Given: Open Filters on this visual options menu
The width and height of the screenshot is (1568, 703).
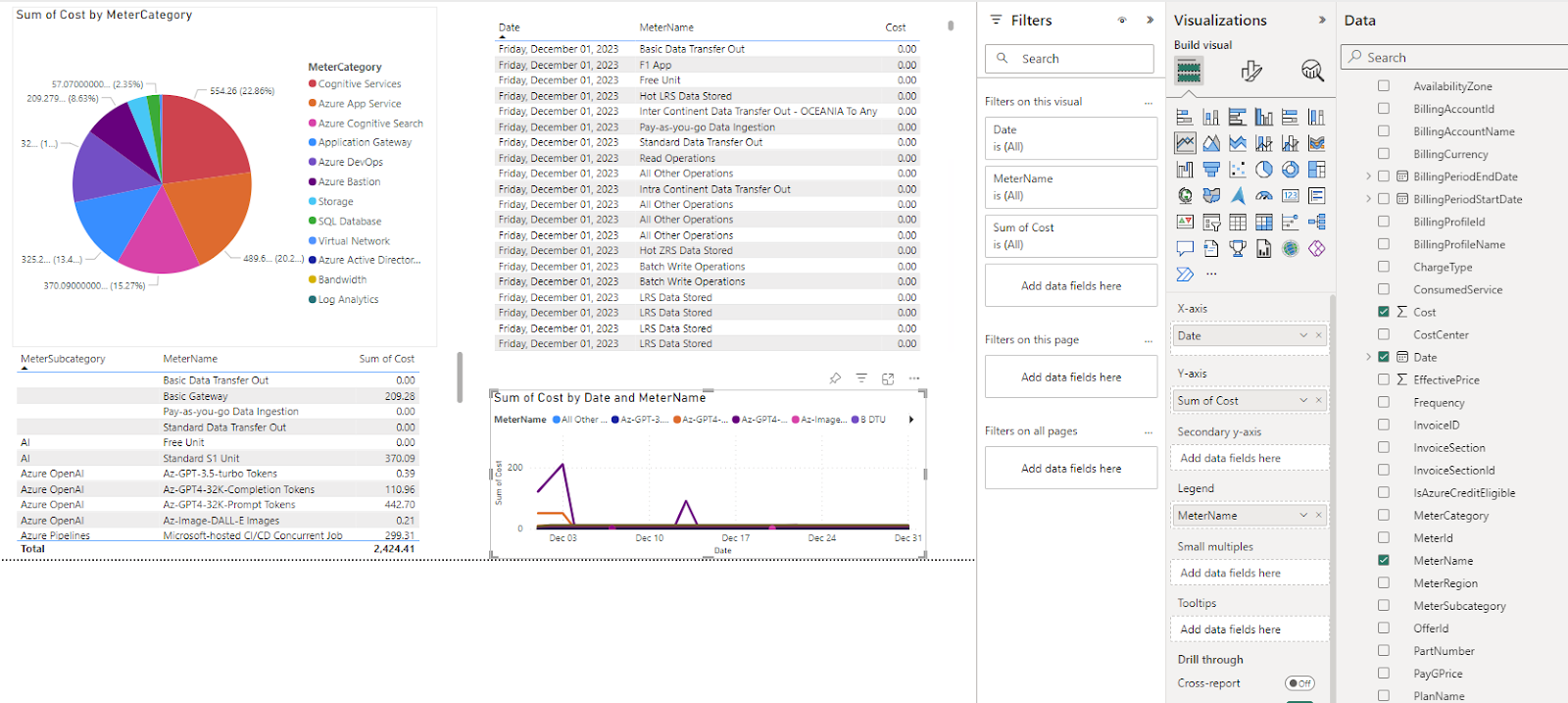Looking at the screenshot, I should 1149,102.
